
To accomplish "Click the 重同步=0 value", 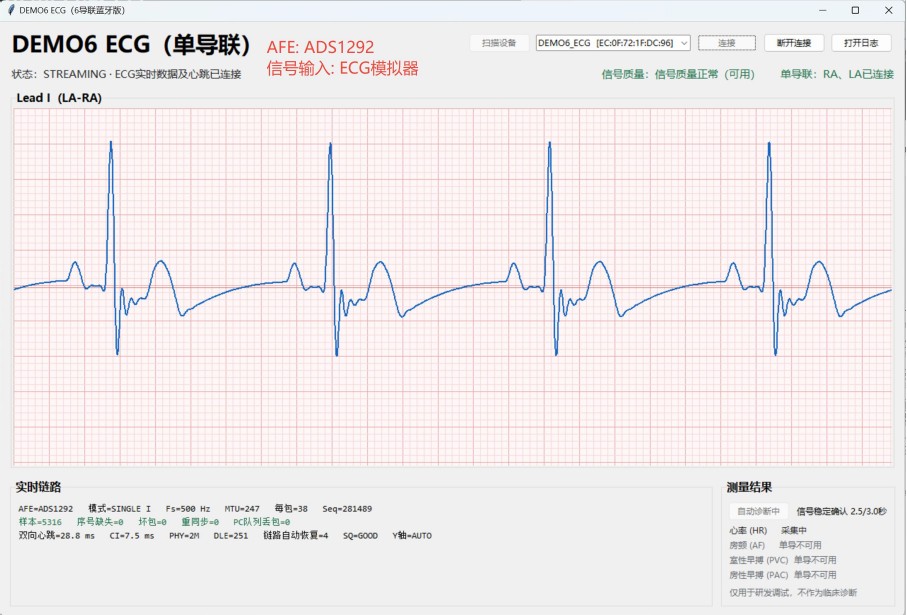I will click(x=200, y=522).
